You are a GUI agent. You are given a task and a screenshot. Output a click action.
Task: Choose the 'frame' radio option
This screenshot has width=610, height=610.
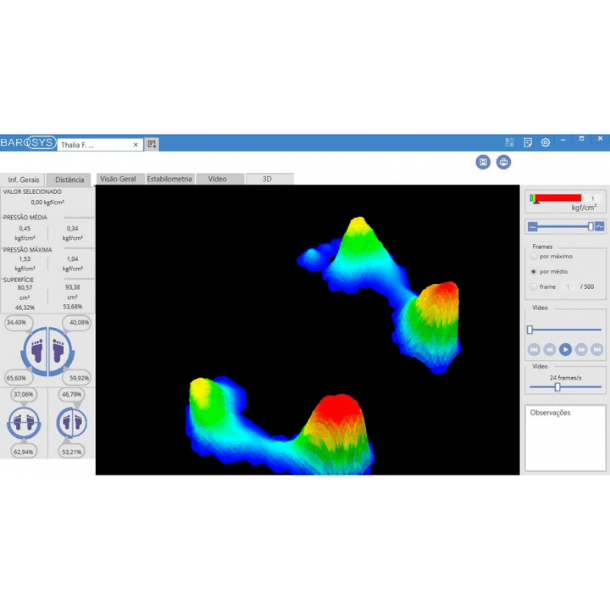pyautogui.click(x=534, y=287)
